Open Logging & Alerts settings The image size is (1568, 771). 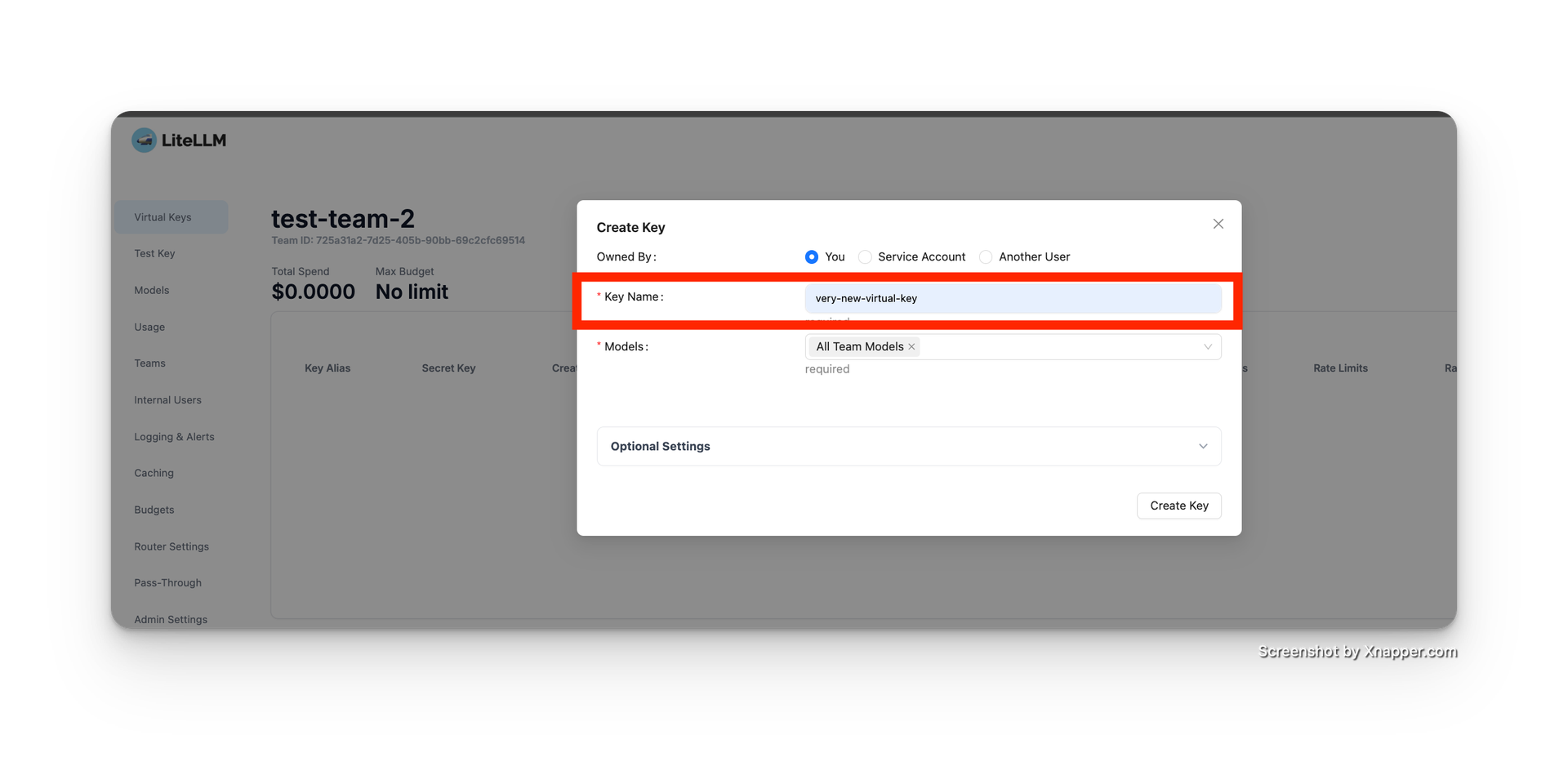click(174, 437)
